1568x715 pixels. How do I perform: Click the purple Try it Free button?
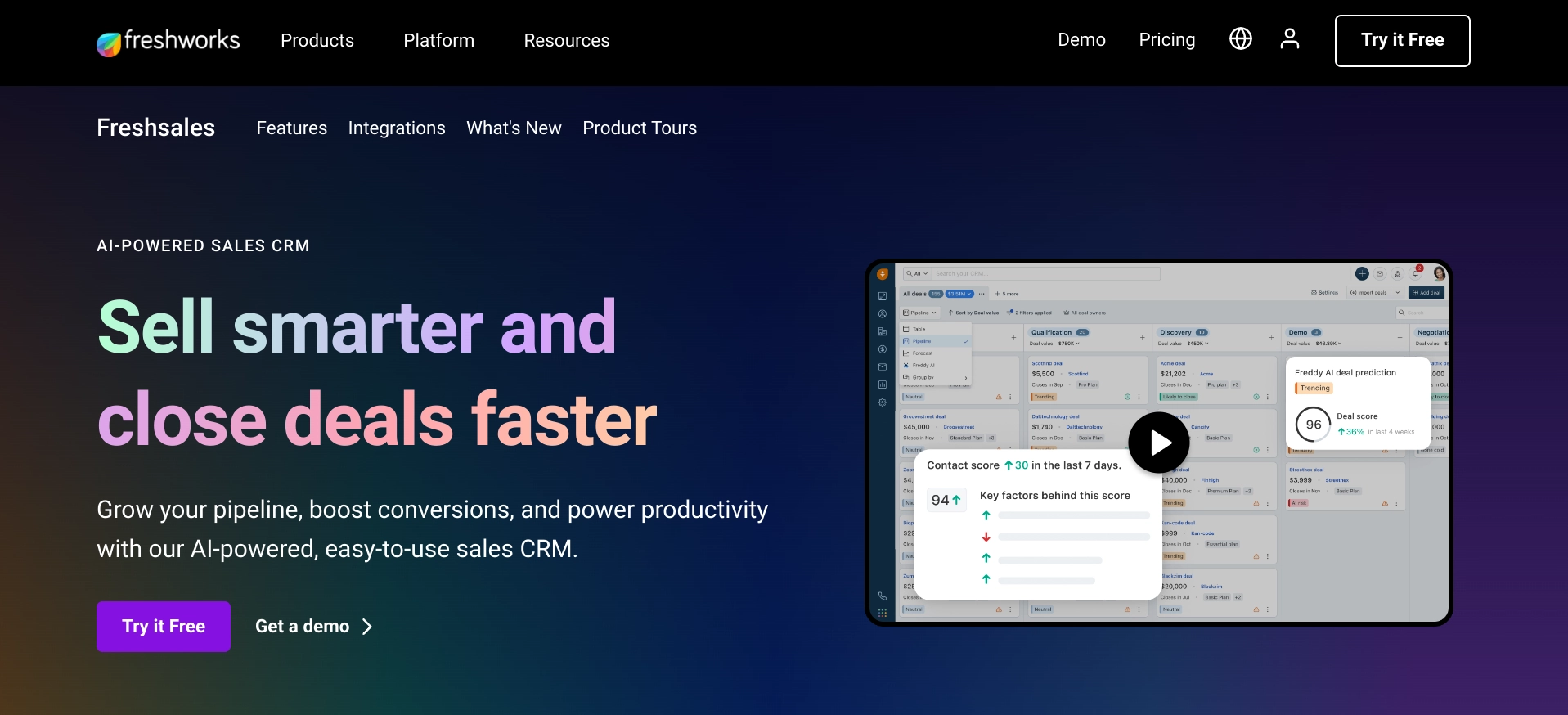pyautogui.click(x=164, y=627)
